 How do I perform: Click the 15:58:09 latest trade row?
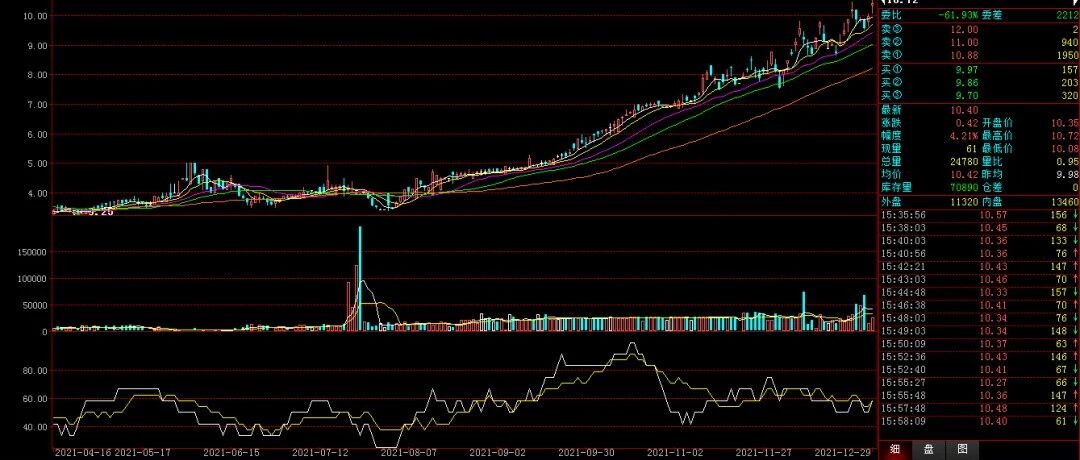(x=979, y=421)
